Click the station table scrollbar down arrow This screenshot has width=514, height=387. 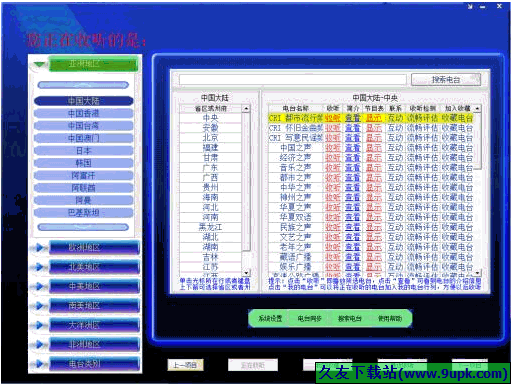click(477, 273)
